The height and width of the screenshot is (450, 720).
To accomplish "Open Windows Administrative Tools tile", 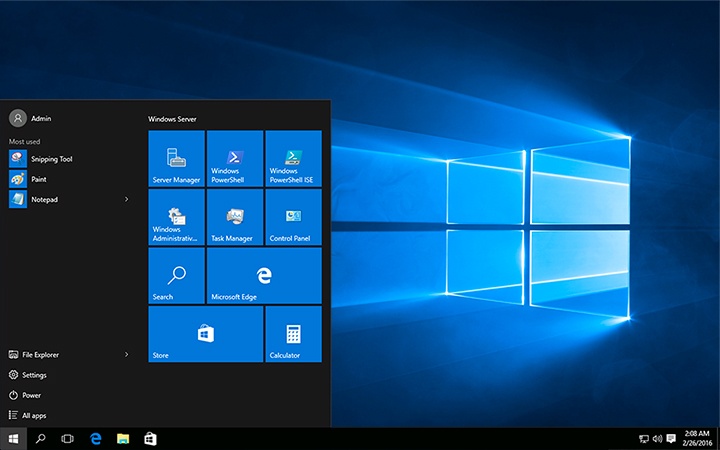I will 176,217.
